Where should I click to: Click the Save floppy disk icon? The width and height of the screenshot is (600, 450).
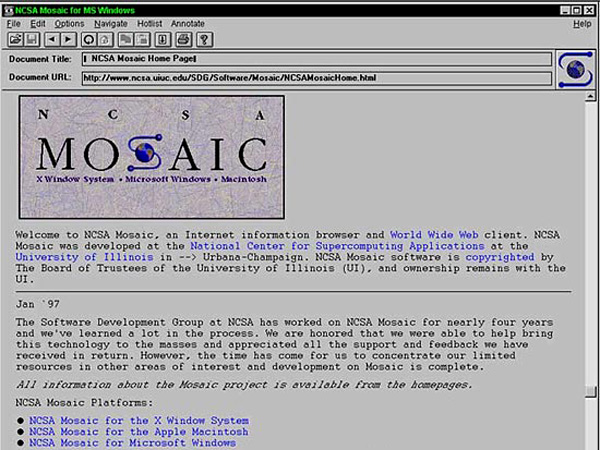click(x=31, y=40)
